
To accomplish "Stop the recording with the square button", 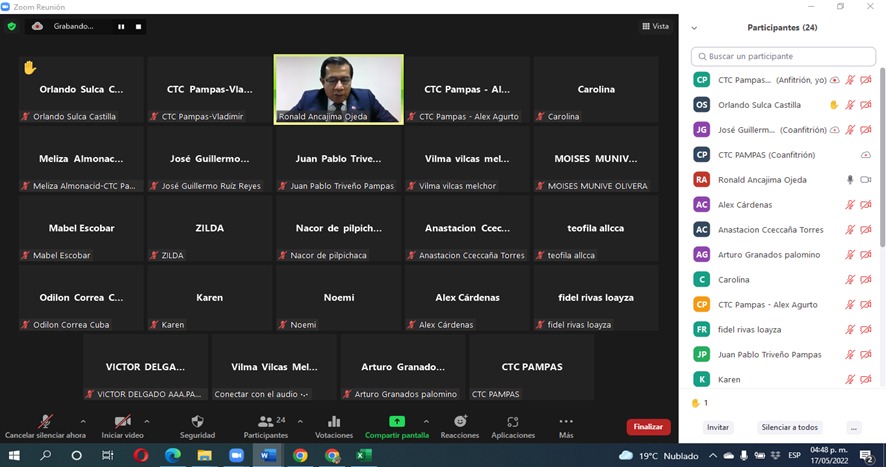I will click(x=138, y=27).
